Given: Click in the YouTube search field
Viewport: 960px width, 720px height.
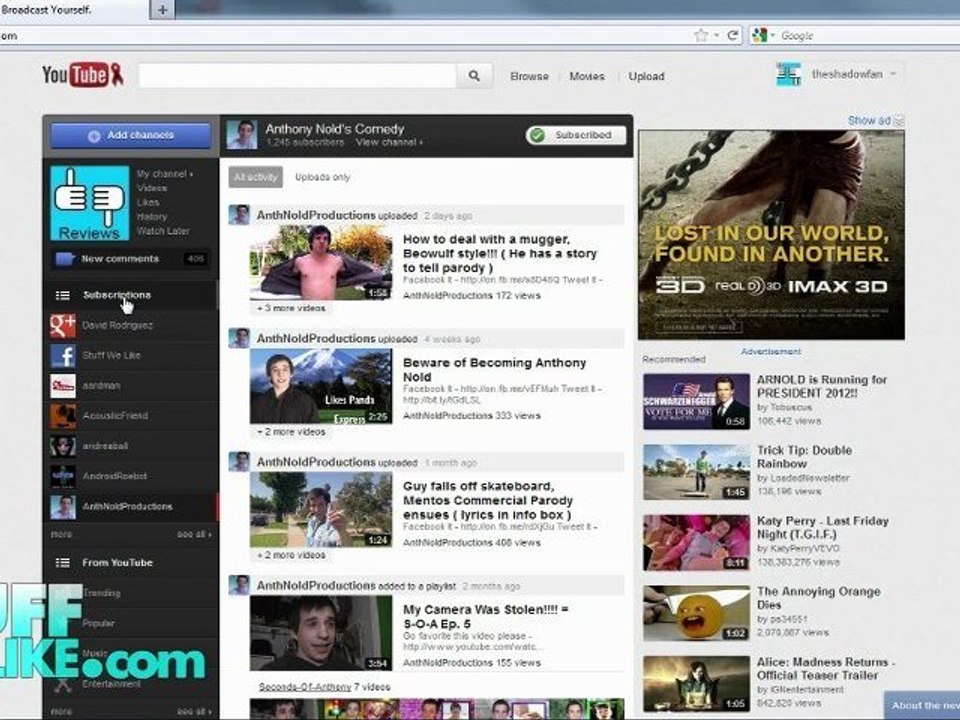Looking at the screenshot, I should (298, 76).
